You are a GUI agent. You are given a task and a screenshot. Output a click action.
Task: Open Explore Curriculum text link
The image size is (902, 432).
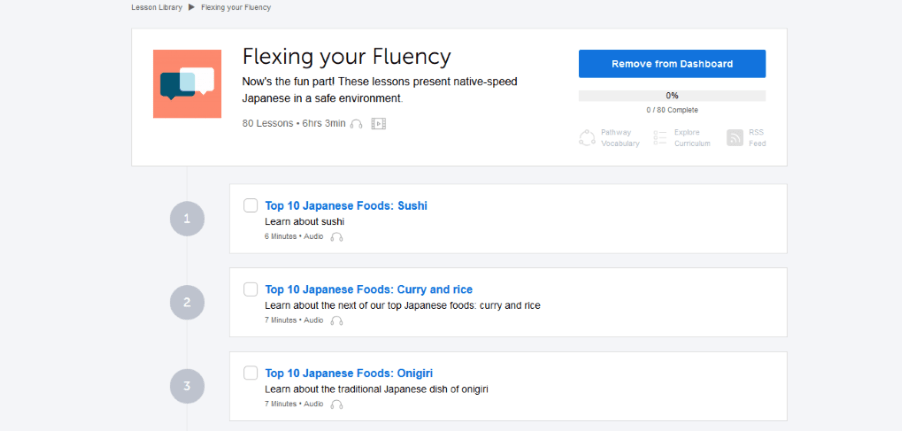(x=693, y=138)
